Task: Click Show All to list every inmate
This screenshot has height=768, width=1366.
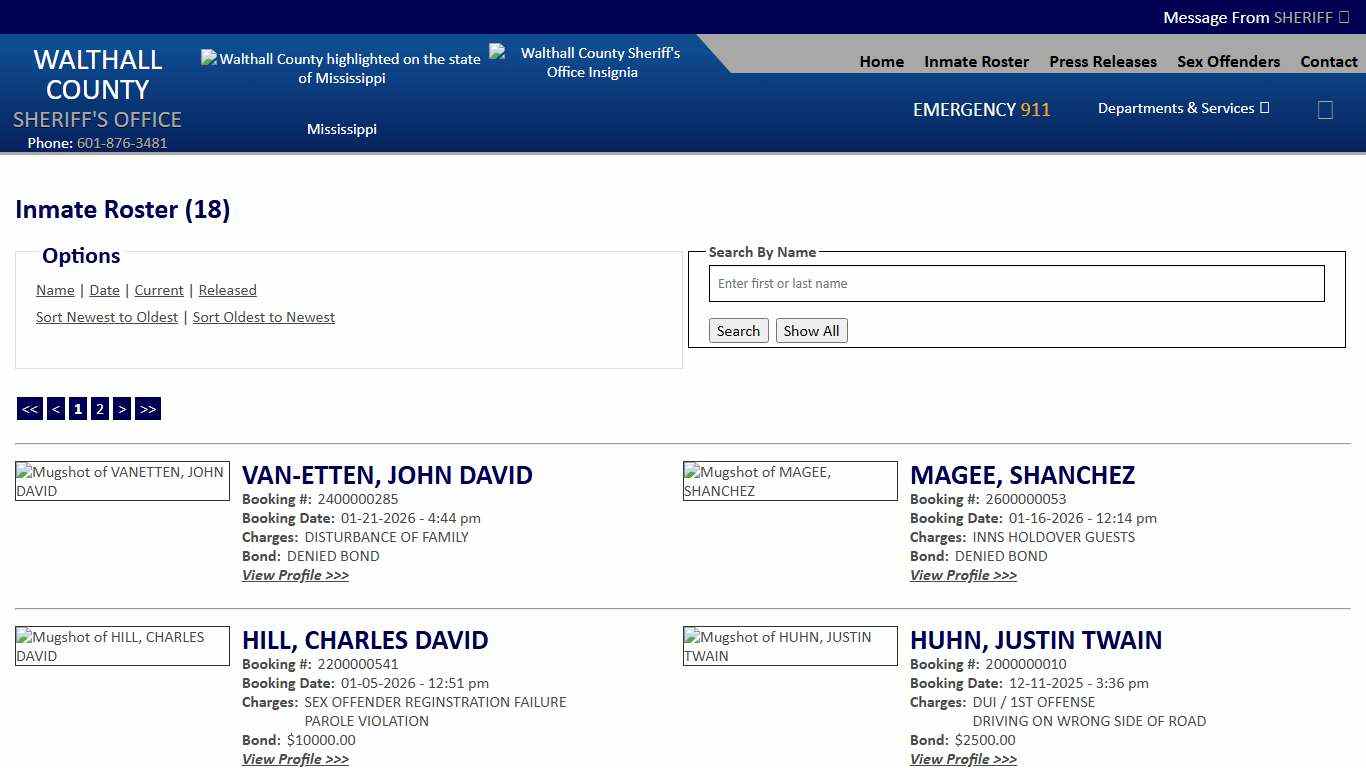Action: pos(811,330)
